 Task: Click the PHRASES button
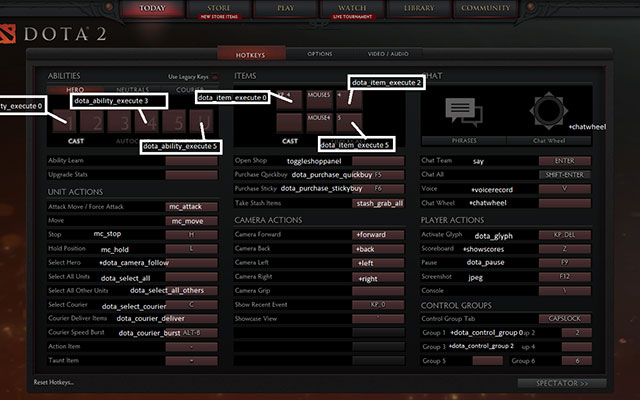tap(464, 140)
